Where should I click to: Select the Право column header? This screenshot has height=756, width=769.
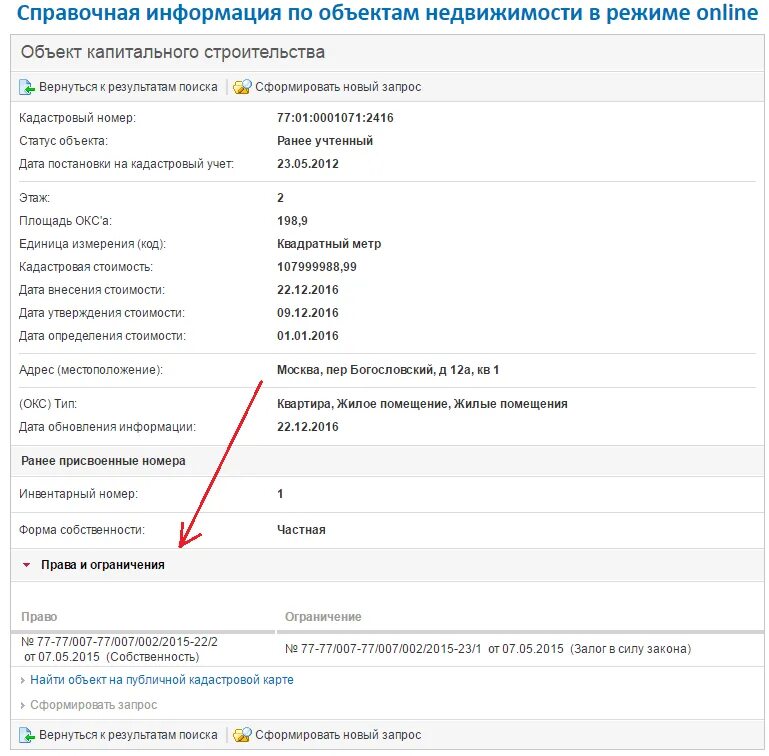[39, 617]
